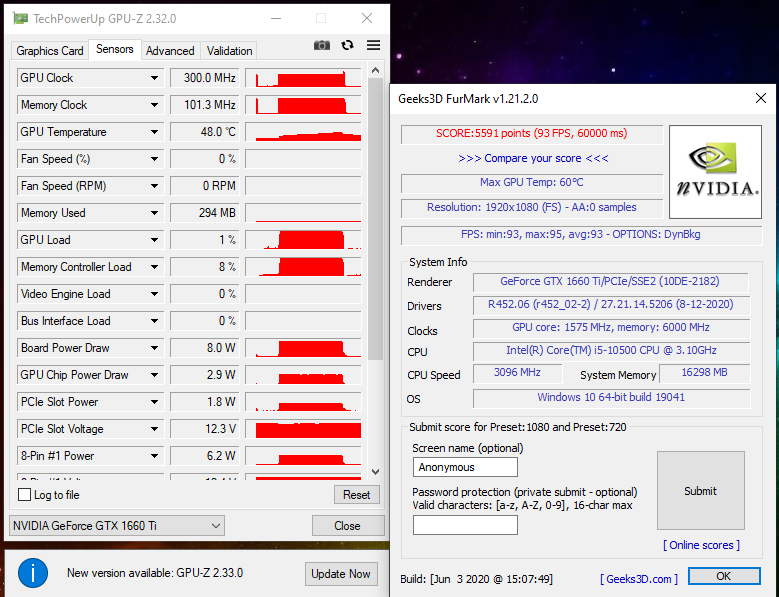
Task: Click the Board Power Draw value 8.0 W
Action: point(205,348)
